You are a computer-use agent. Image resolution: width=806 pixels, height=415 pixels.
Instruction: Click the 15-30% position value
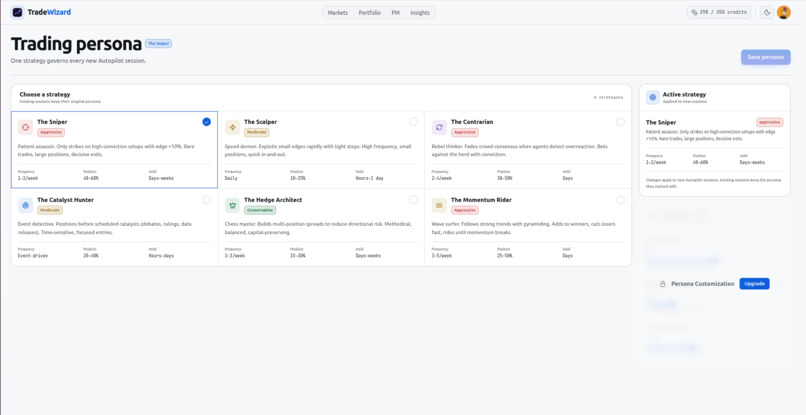coord(298,256)
